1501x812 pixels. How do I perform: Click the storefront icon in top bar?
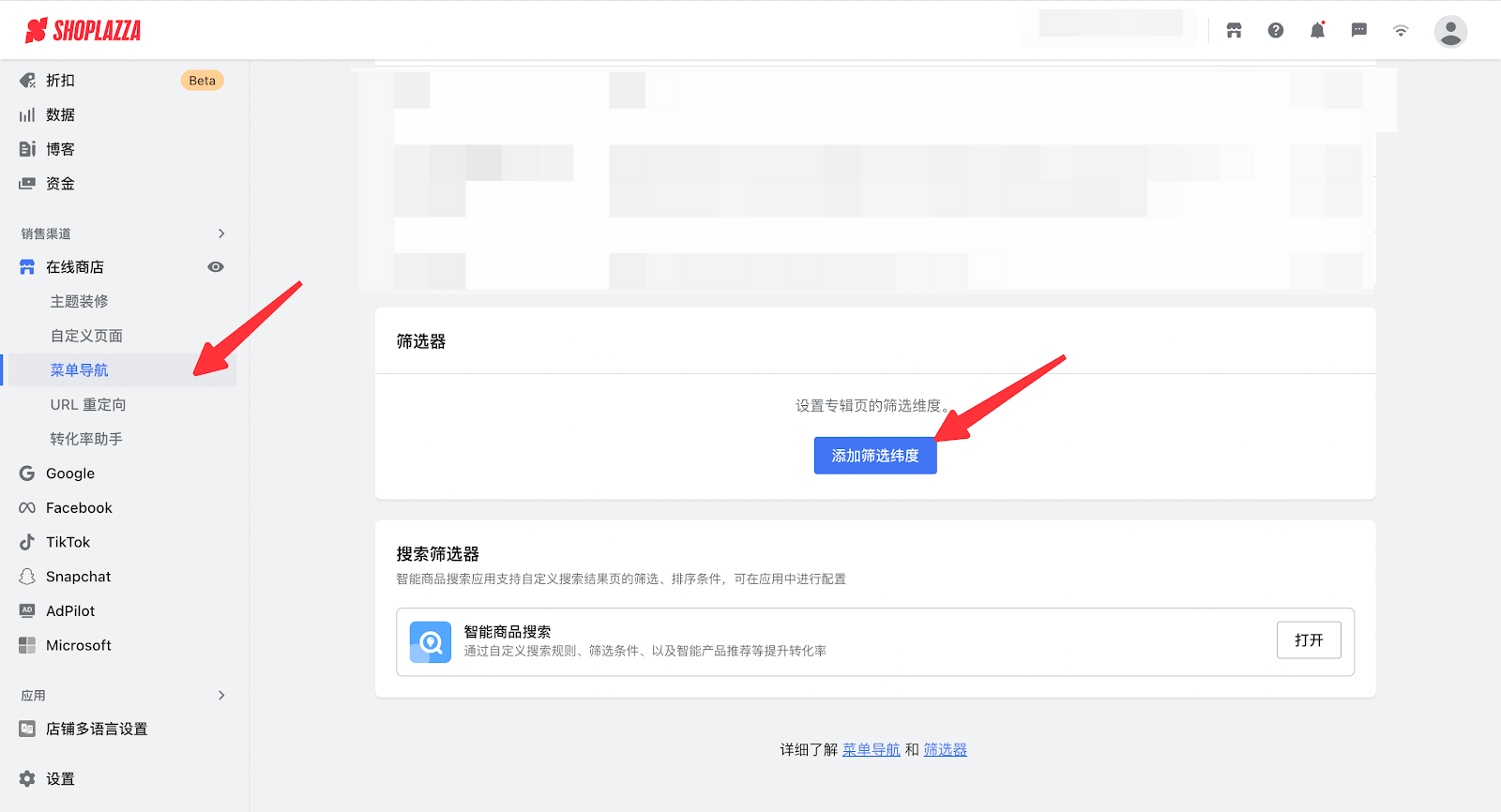(x=1234, y=31)
